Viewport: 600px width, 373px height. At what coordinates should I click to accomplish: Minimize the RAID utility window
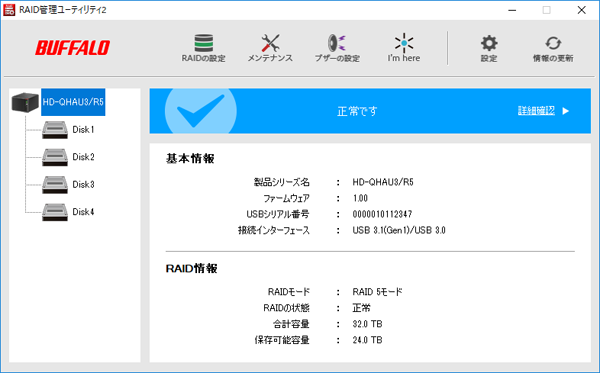[512, 10]
